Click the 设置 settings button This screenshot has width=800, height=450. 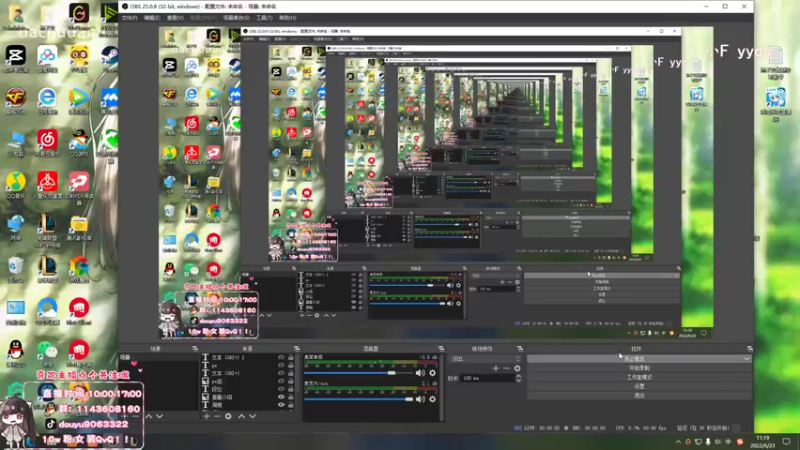(x=639, y=386)
